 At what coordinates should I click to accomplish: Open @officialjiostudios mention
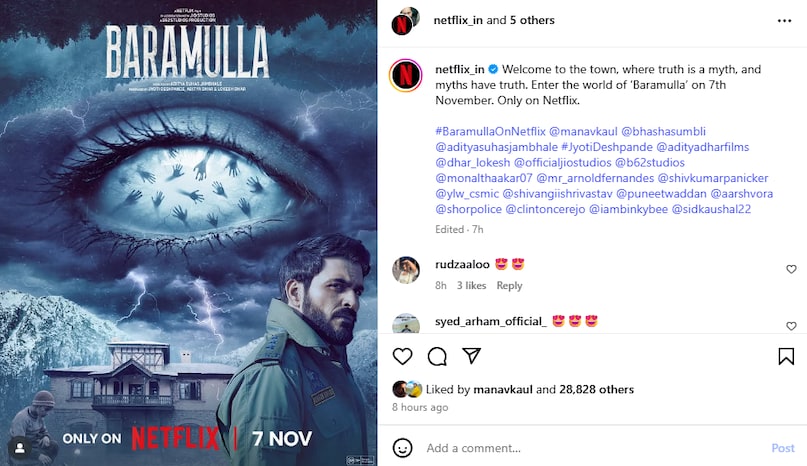563,163
